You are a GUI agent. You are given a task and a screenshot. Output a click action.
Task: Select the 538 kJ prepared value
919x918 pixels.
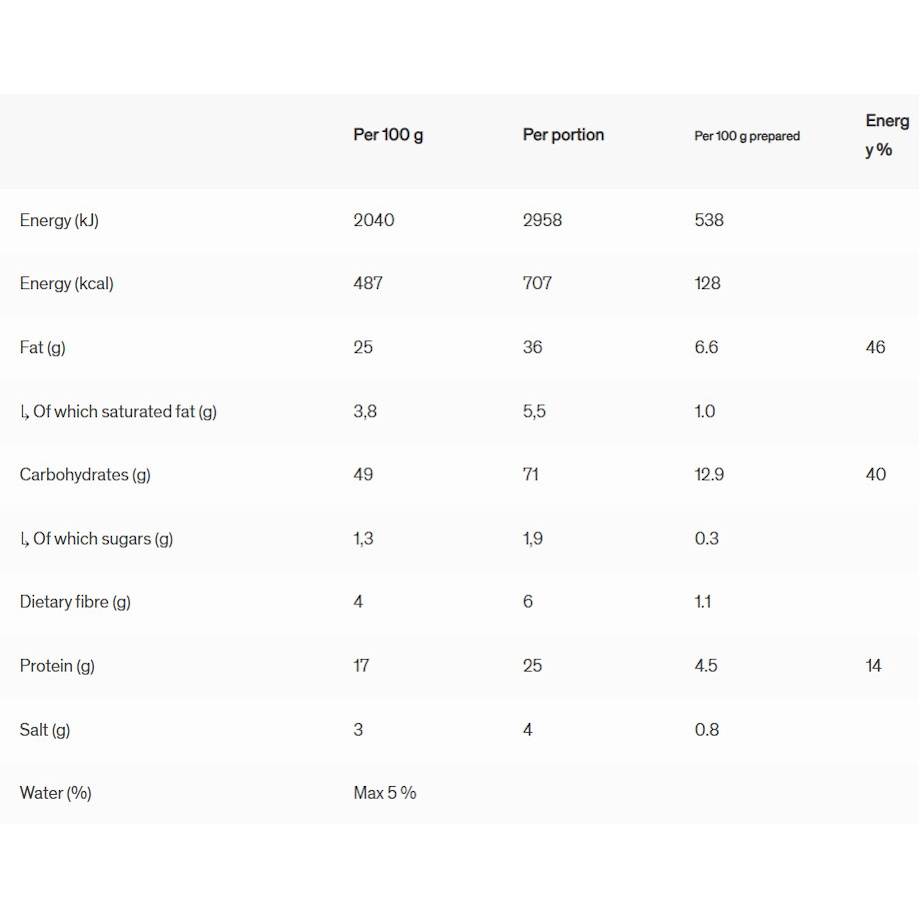point(709,220)
